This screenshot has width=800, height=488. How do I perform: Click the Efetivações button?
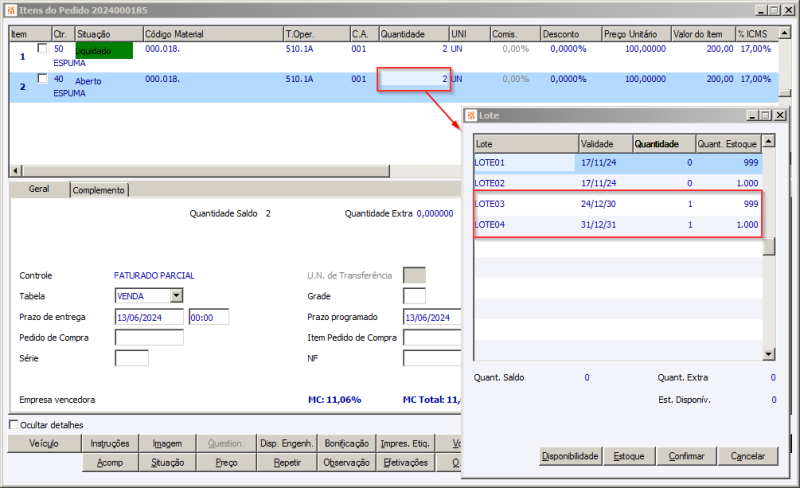(x=406, y=462)
